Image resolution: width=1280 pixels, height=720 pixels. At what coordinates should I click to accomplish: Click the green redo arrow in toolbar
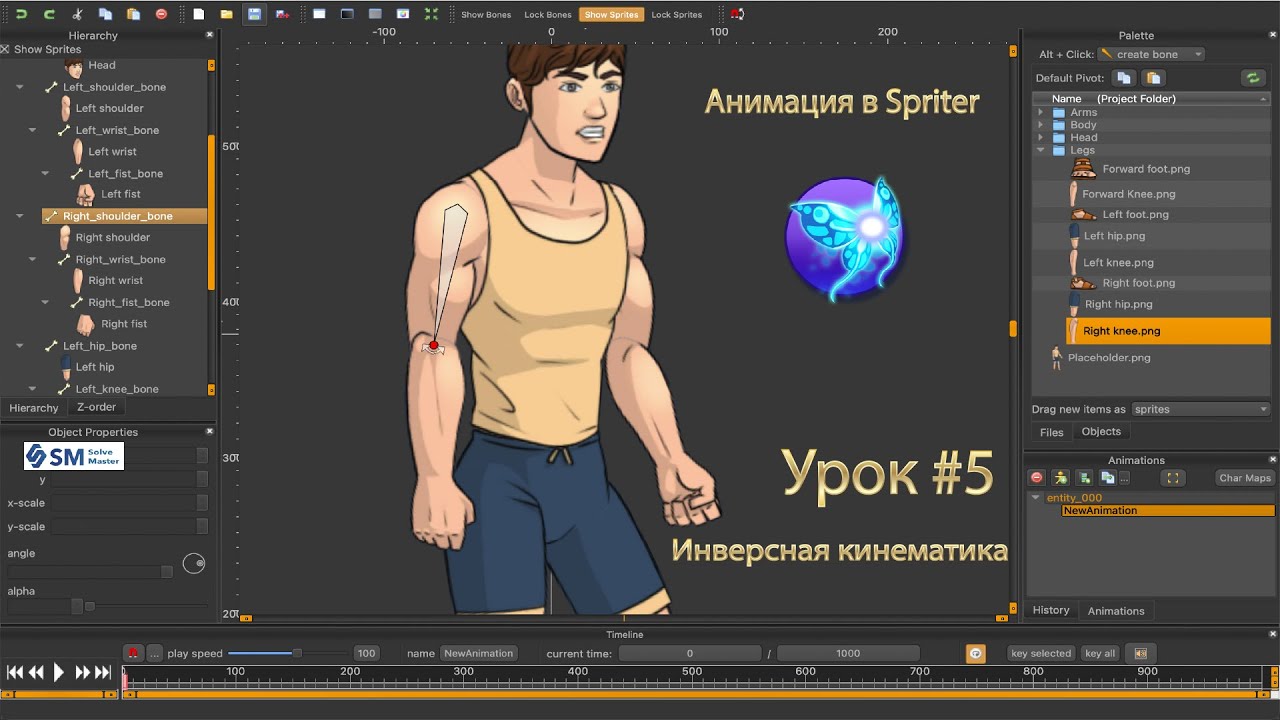[49, 14]
